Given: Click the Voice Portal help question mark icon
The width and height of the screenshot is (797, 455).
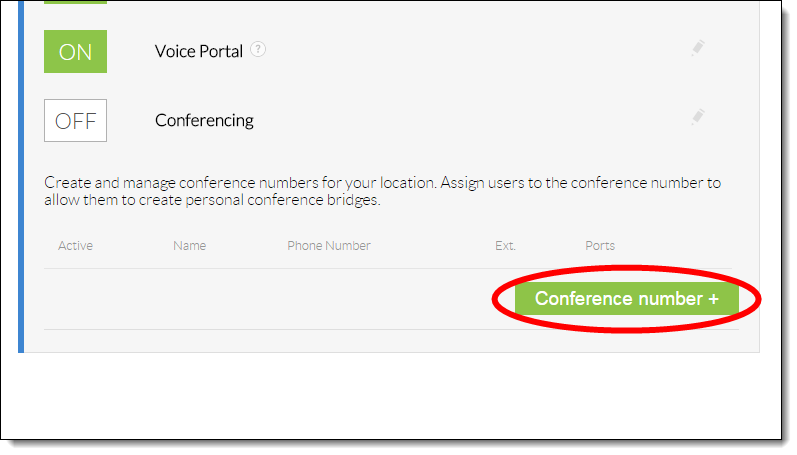Looking at the screenshot, I should click(x=258, y=49).
